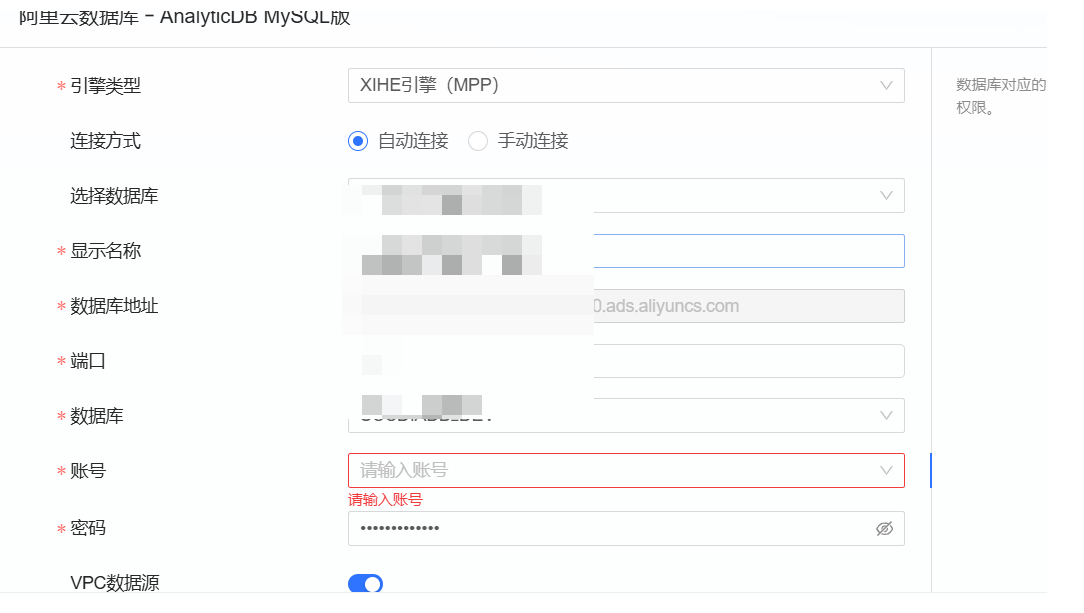Open 账号 dropdown showing 请输入账号 placeholder
Image resolution: width=1084 pixels, height=613 pixels.
tap(610, 470)
